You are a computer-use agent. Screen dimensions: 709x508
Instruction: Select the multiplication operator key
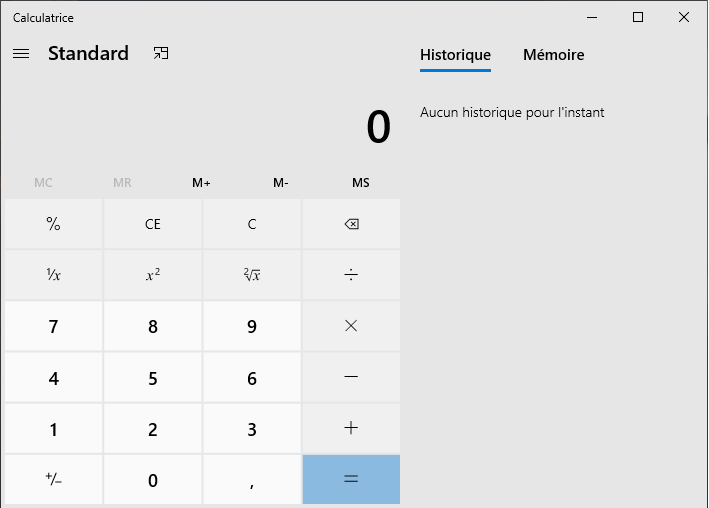[351, 326]
